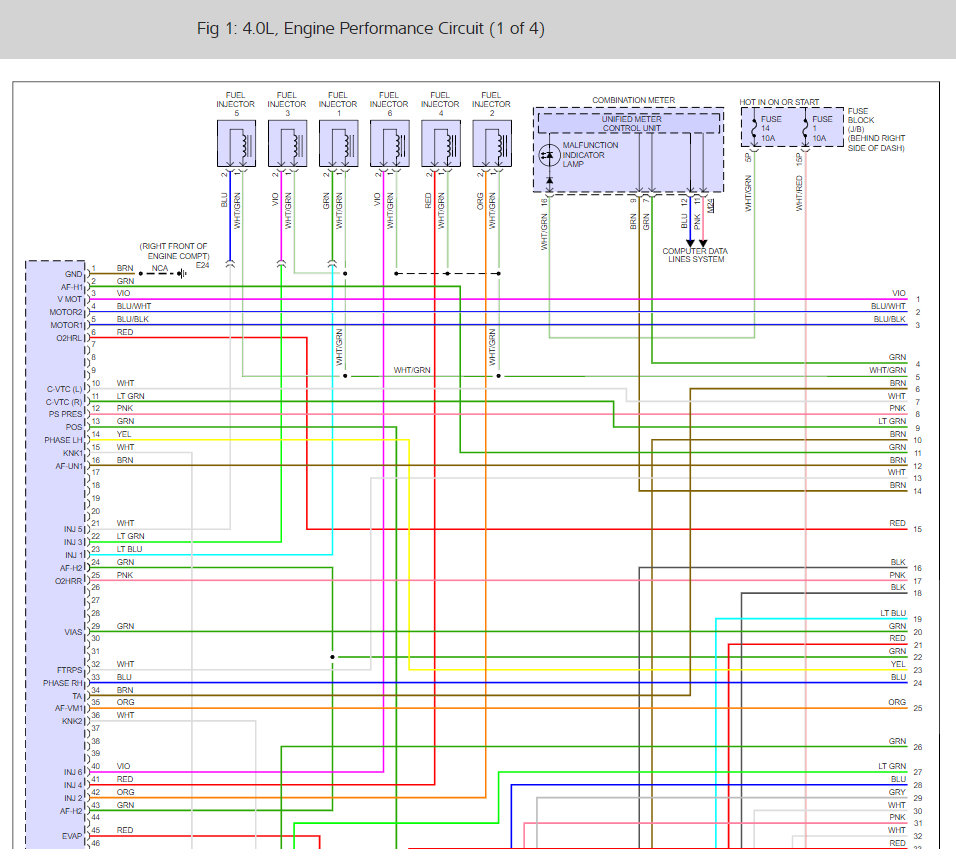Click the UNIFIED METER CONTROL UNIT box

pyautogui.click(x=629, y=124)
